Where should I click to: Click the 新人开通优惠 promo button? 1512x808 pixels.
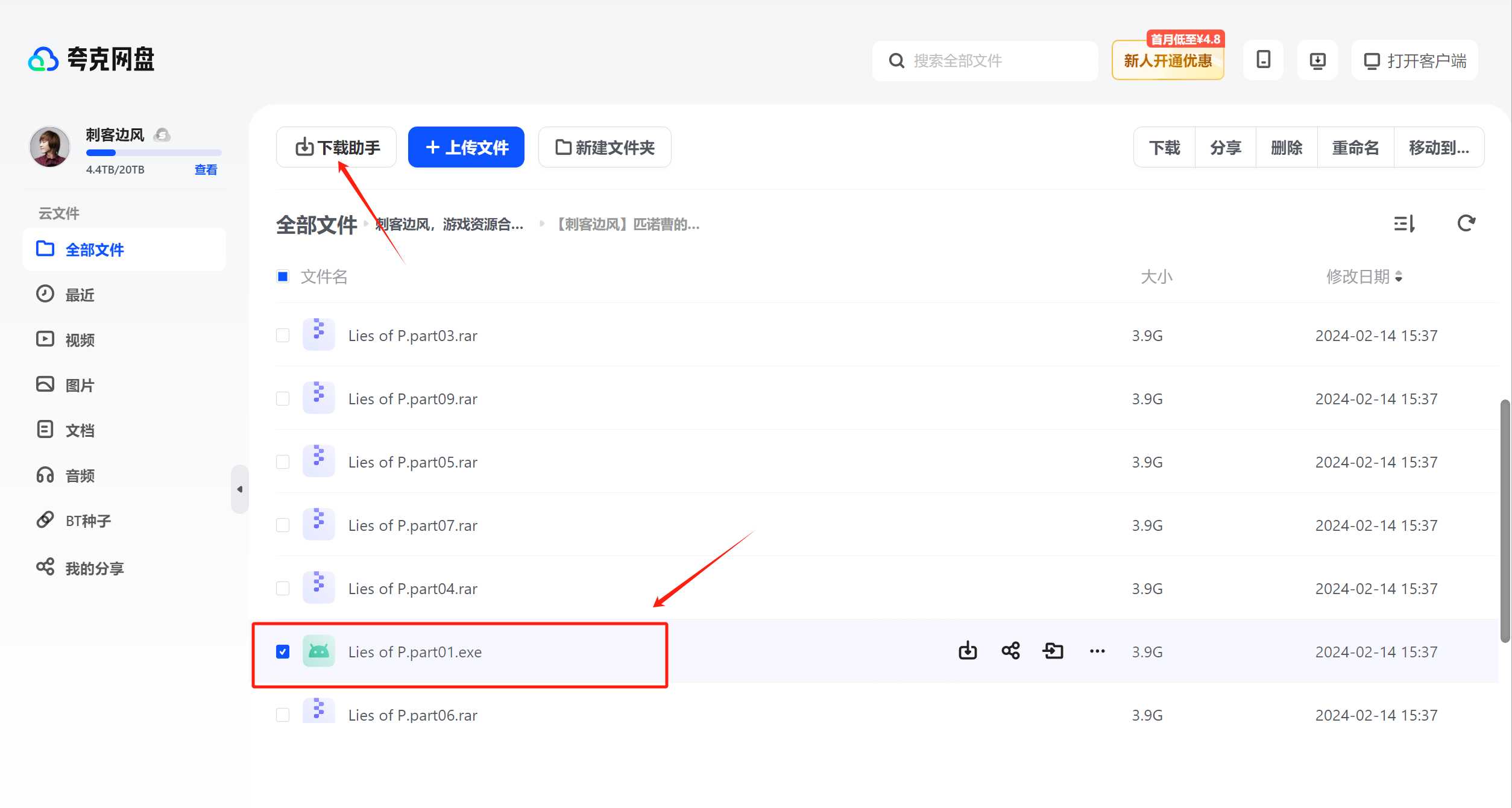pyautogui.click(x=1168, y=60)
